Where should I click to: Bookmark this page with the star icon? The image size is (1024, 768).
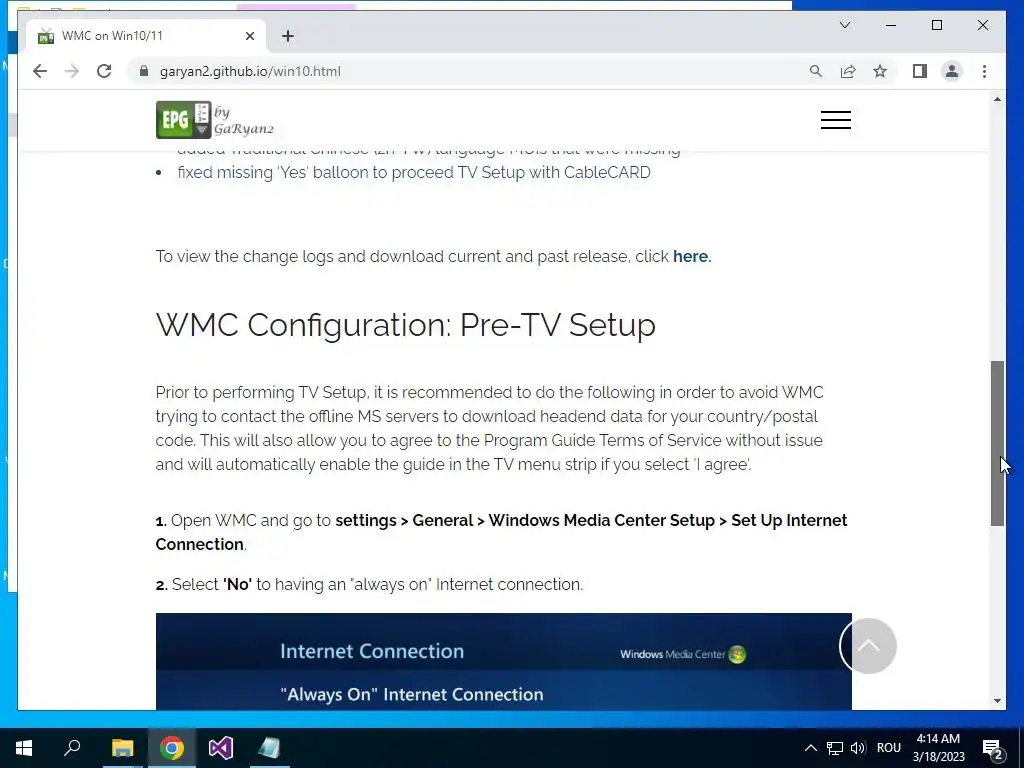[880, 71]
